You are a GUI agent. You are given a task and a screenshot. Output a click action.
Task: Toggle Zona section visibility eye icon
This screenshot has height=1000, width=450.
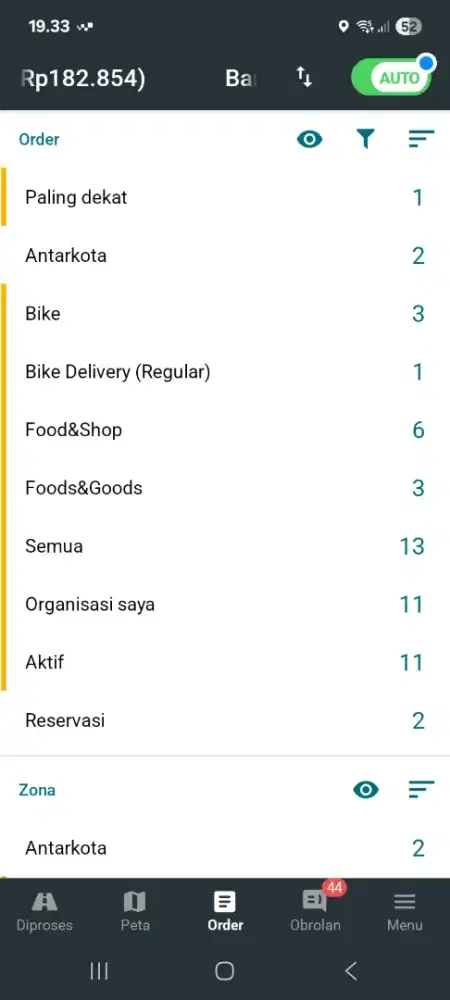(366, 790)
